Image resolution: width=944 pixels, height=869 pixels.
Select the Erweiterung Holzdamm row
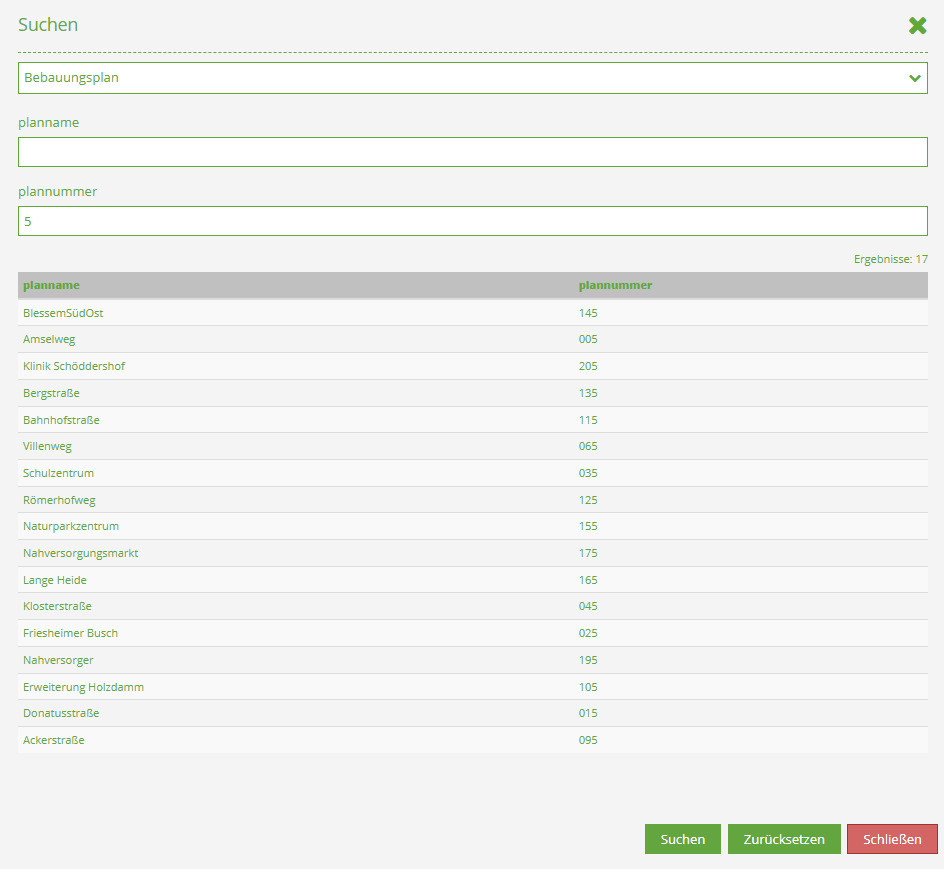pyautogui.click(x=473, y=687)
